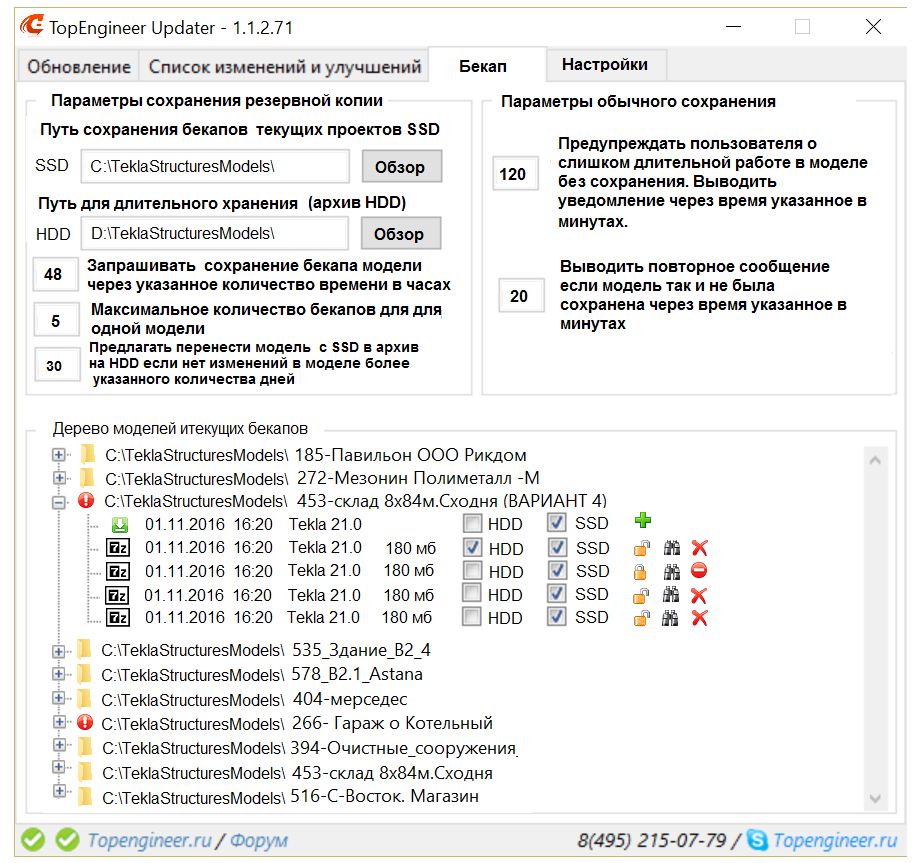The height and width of the screenshot is (863, 912).
Task: Click folder icon of 394-Очистные_сооружения
Action: point(85,747)
